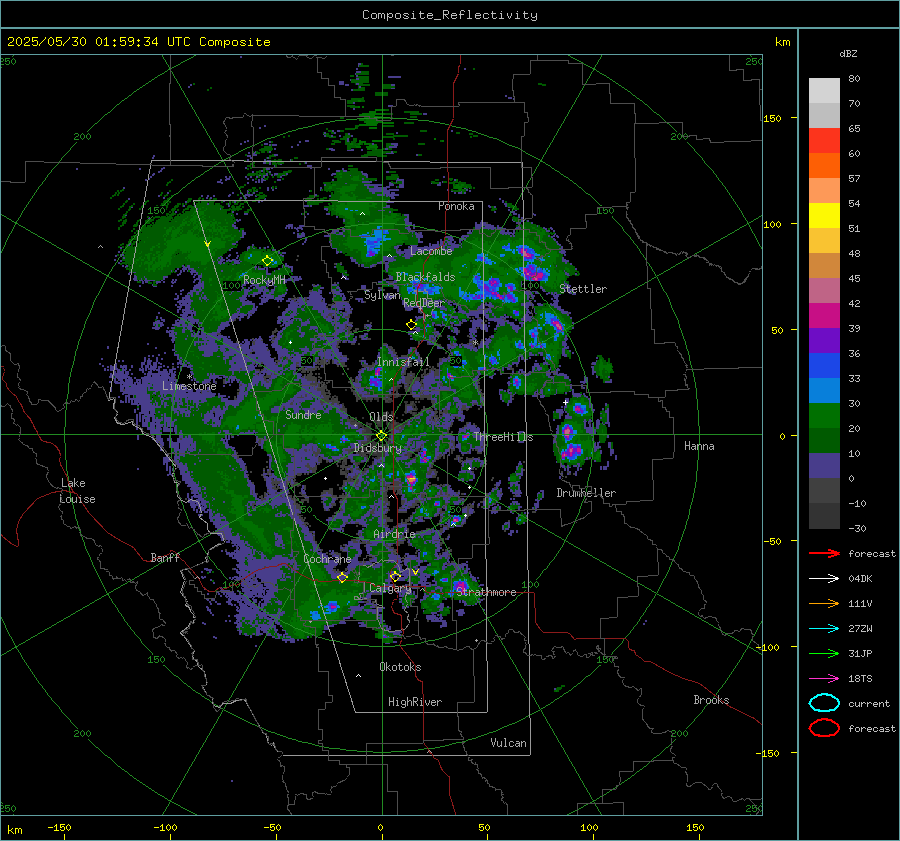Image resolution: width=900 pixels, height=841 pixels.
Task: Click the -150 tick on bottom axis
Action: (x=59, y=827)
